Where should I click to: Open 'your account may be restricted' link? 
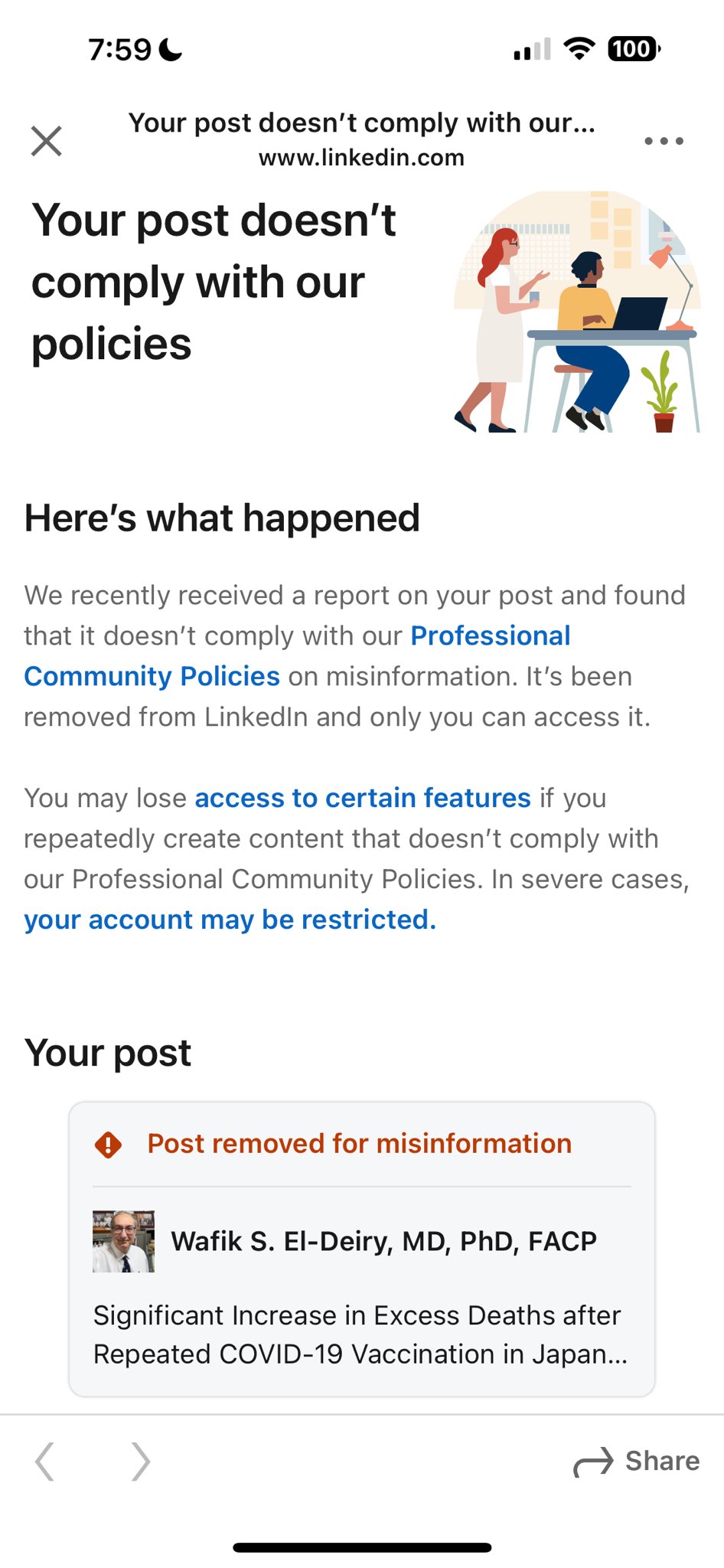230,920
